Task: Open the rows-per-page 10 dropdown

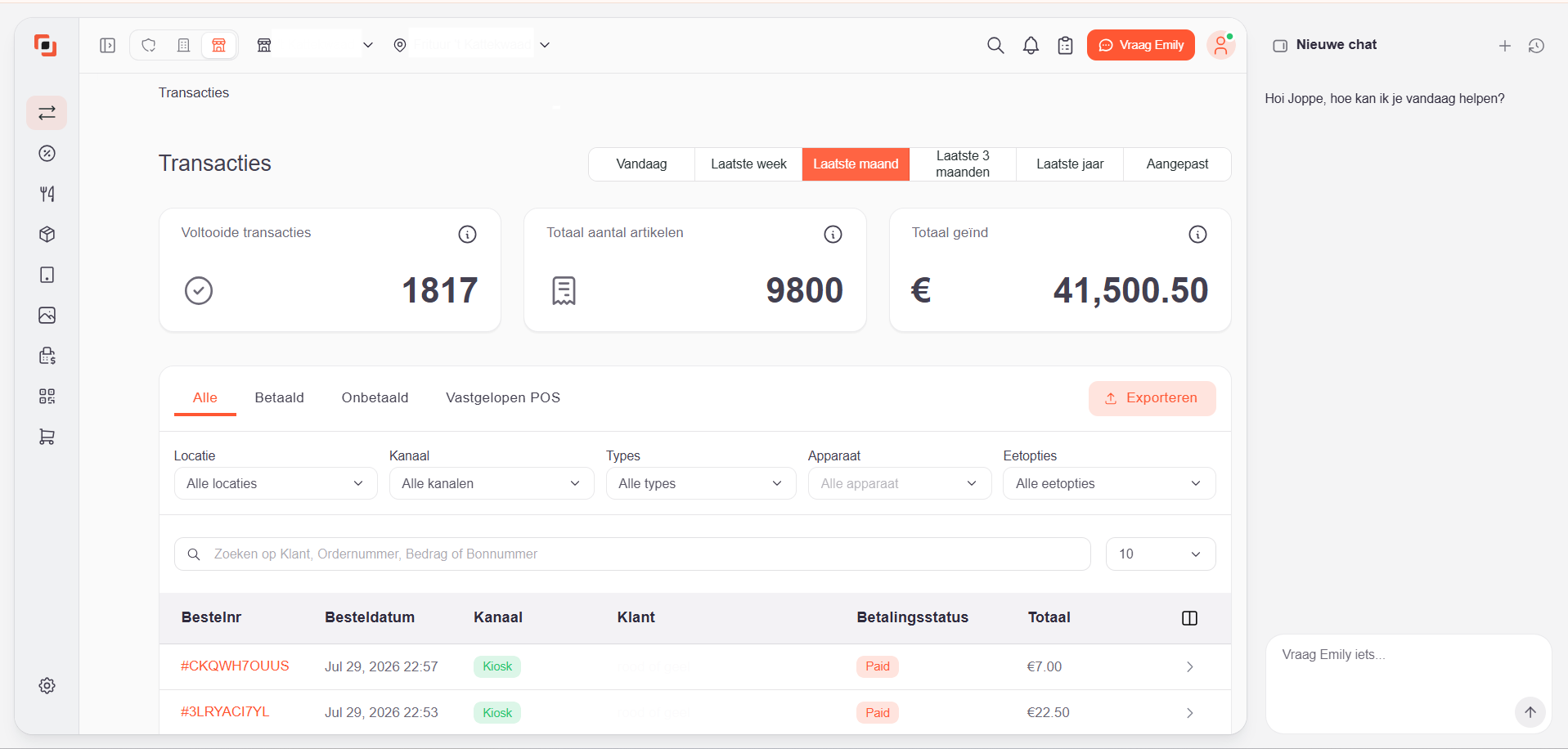Action: point(1160,554)
